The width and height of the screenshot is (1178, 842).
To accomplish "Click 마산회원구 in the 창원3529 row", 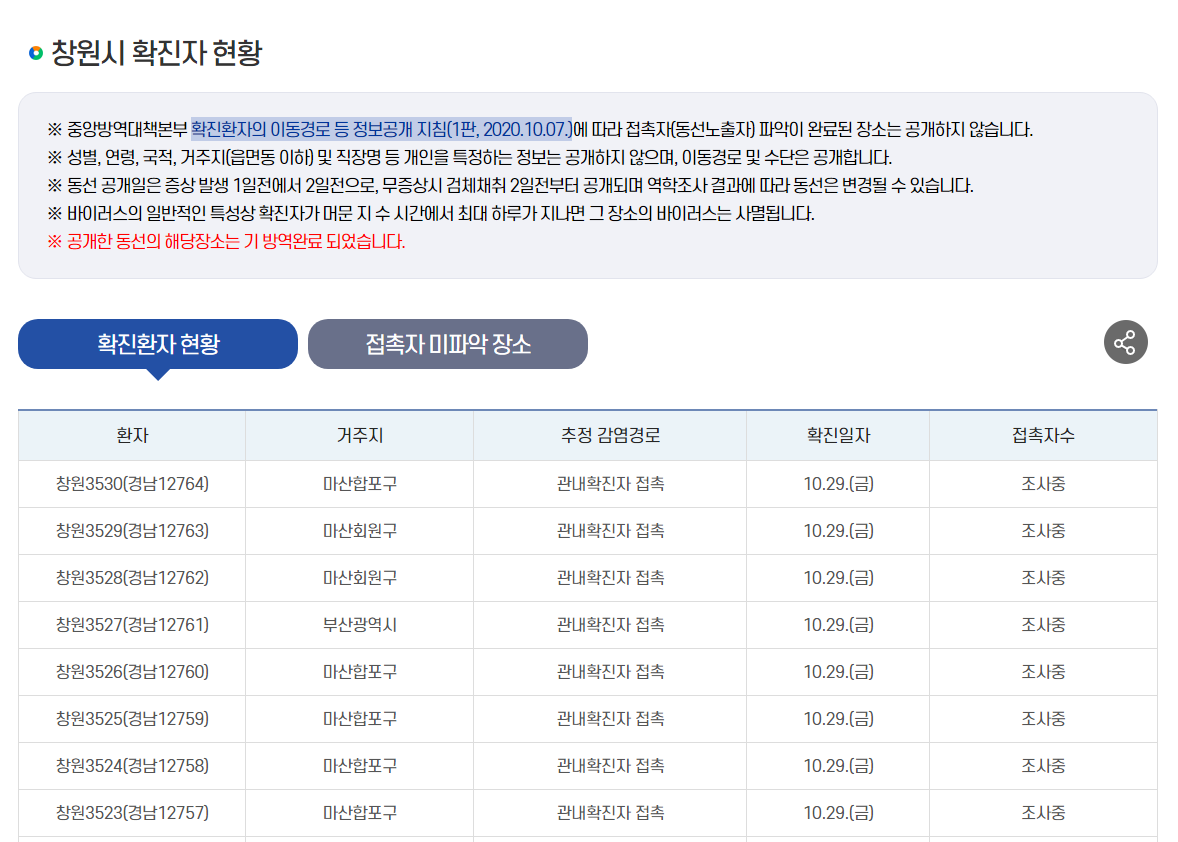I will click(x=360, y=531).
